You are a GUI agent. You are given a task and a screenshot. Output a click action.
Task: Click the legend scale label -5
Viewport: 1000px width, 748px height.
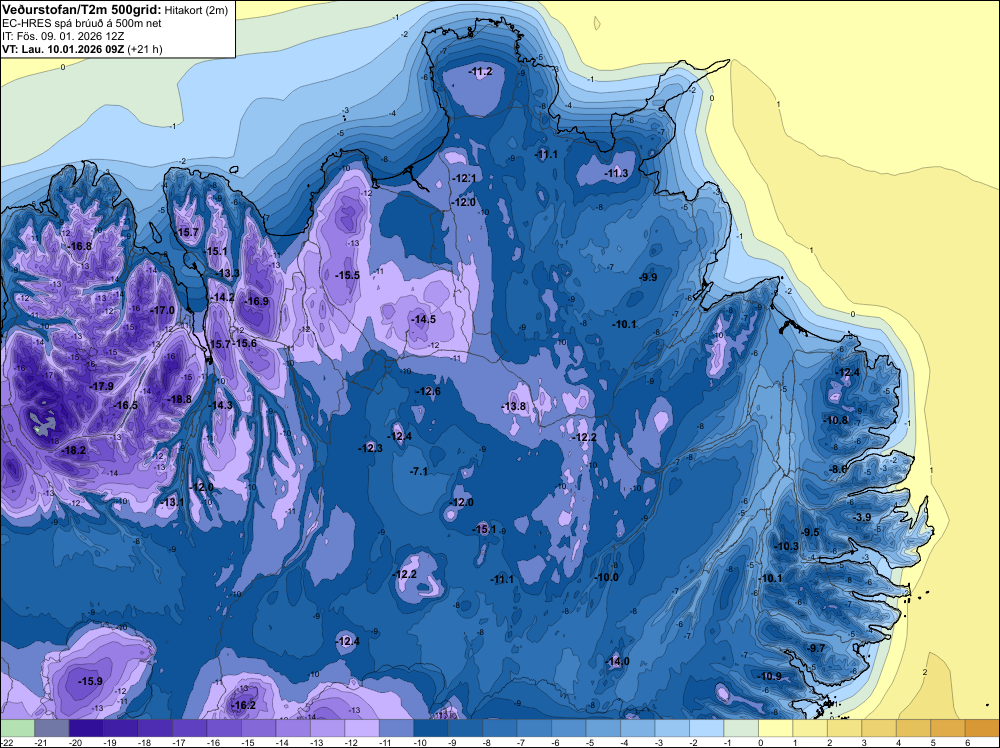(x=589, y=742)
